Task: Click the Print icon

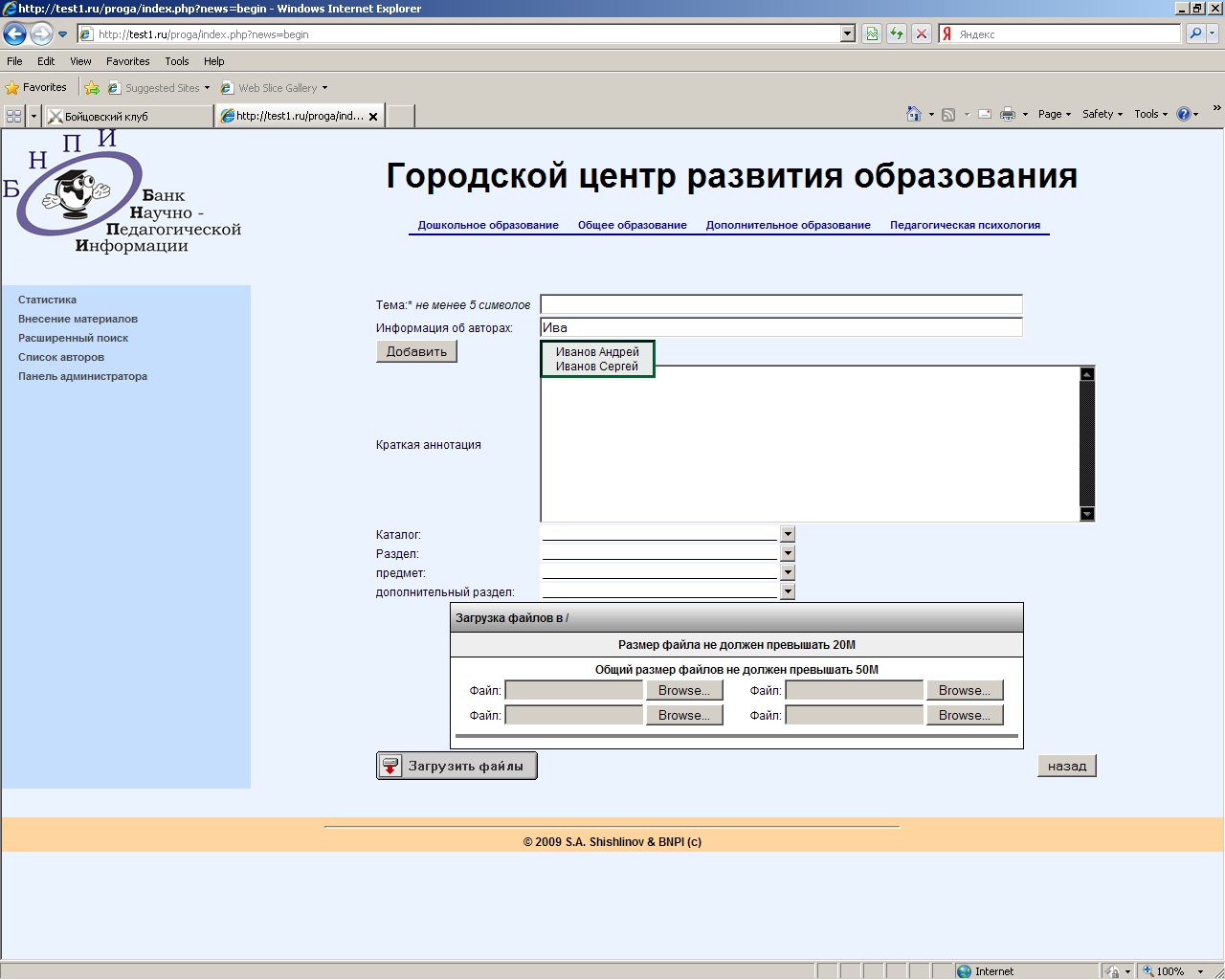Action: 1008,114
